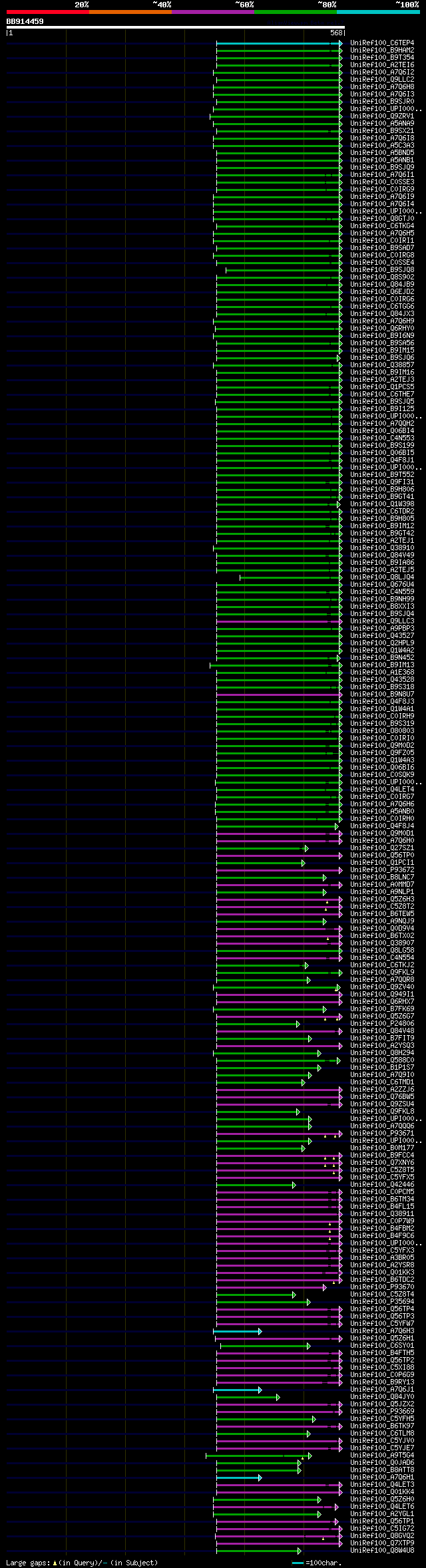The width and height of the screenshot is (426, 1568).
Task: Click hit label UniRef100_Q8W4U8
Action: click(x=382, y=1551)
